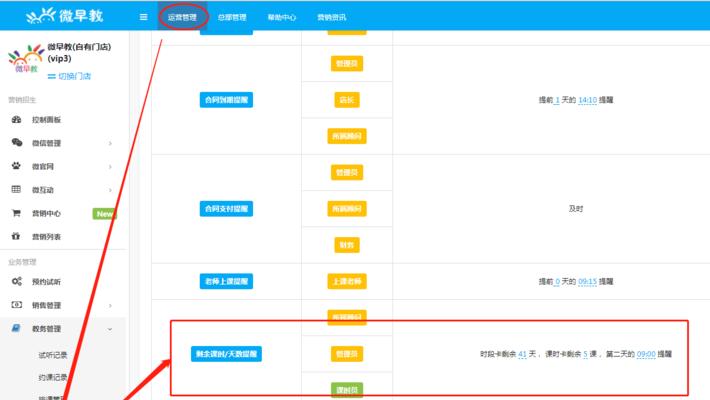Click the hamburger menu icon in header

click(x=144, y=17)
